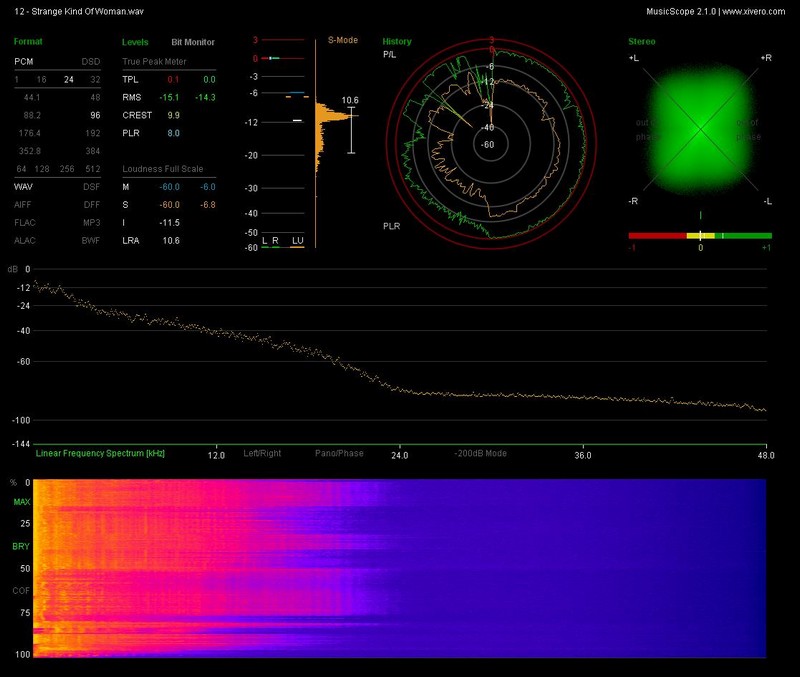The image size is (800, 677).
Task: Click the RMS value -15.1
Action: coord(169,97)
